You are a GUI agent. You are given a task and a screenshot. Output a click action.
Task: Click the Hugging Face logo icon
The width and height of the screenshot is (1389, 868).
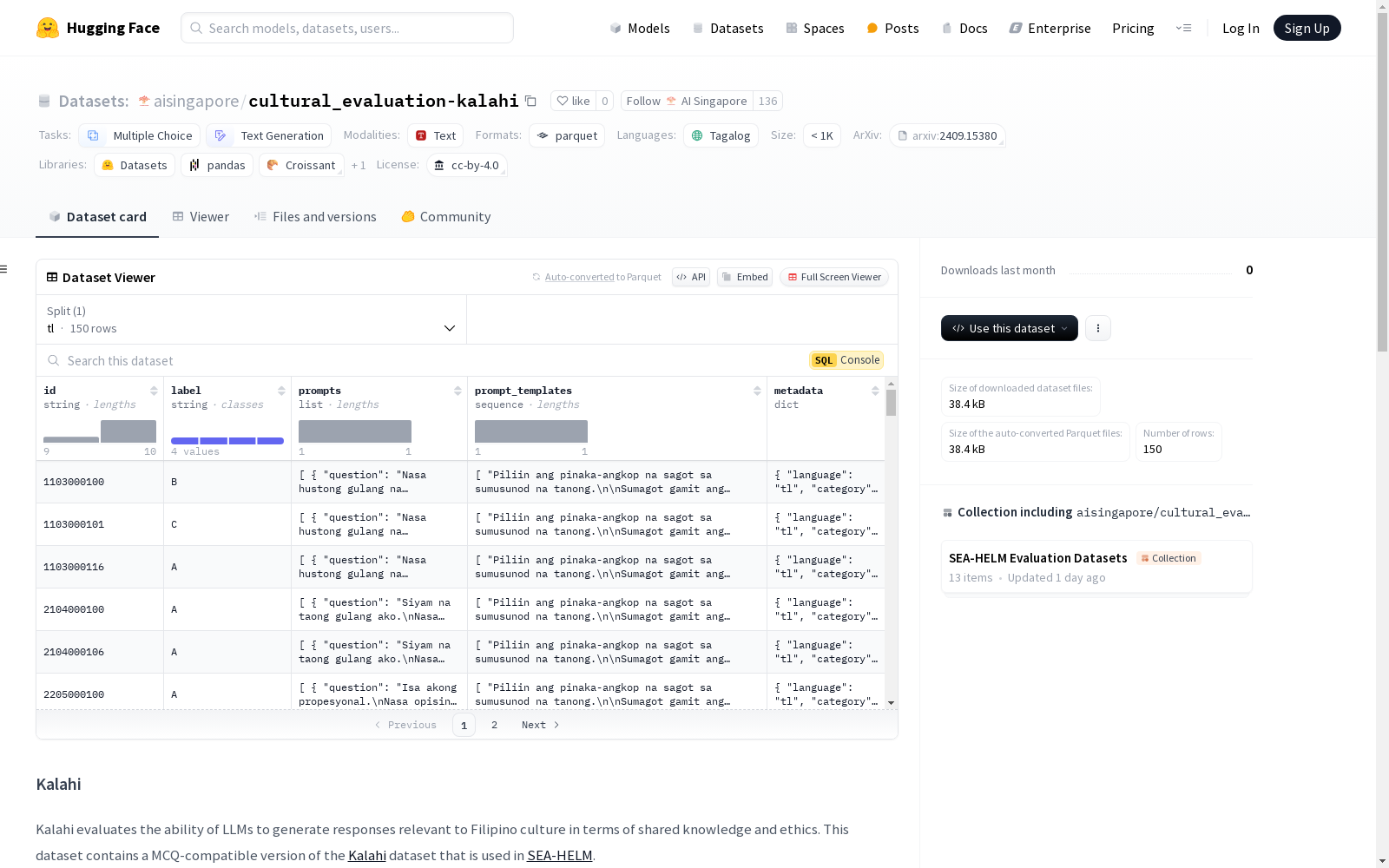tap(48, 28)
